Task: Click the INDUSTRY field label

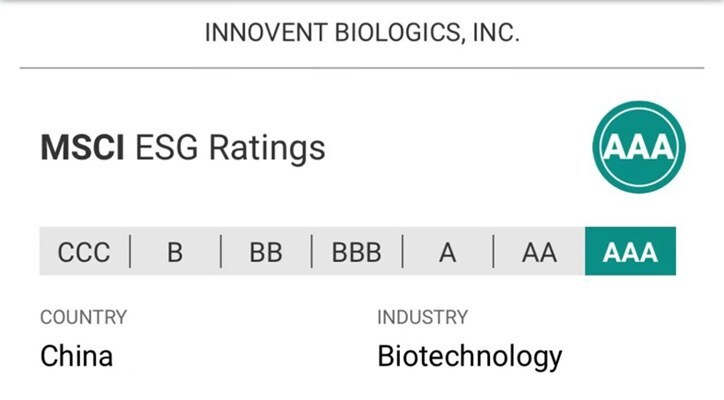Action: pos(423,318)
